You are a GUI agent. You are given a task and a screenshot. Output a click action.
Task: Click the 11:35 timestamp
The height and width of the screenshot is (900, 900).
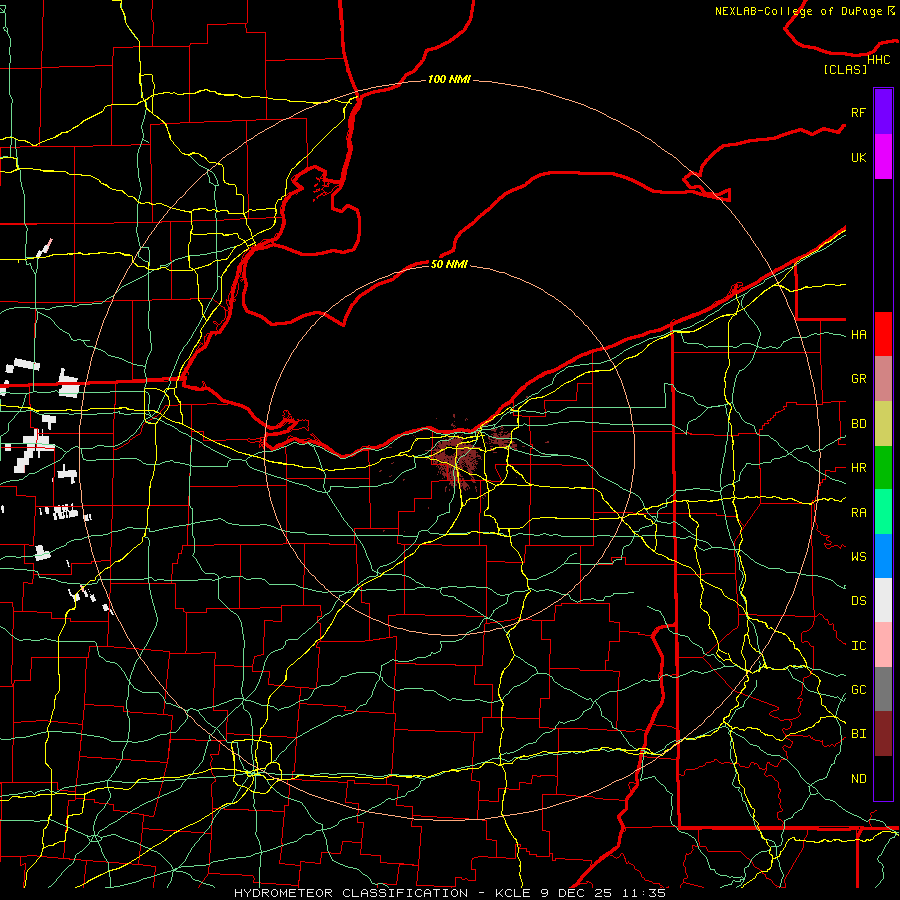[x=645, y=893]
